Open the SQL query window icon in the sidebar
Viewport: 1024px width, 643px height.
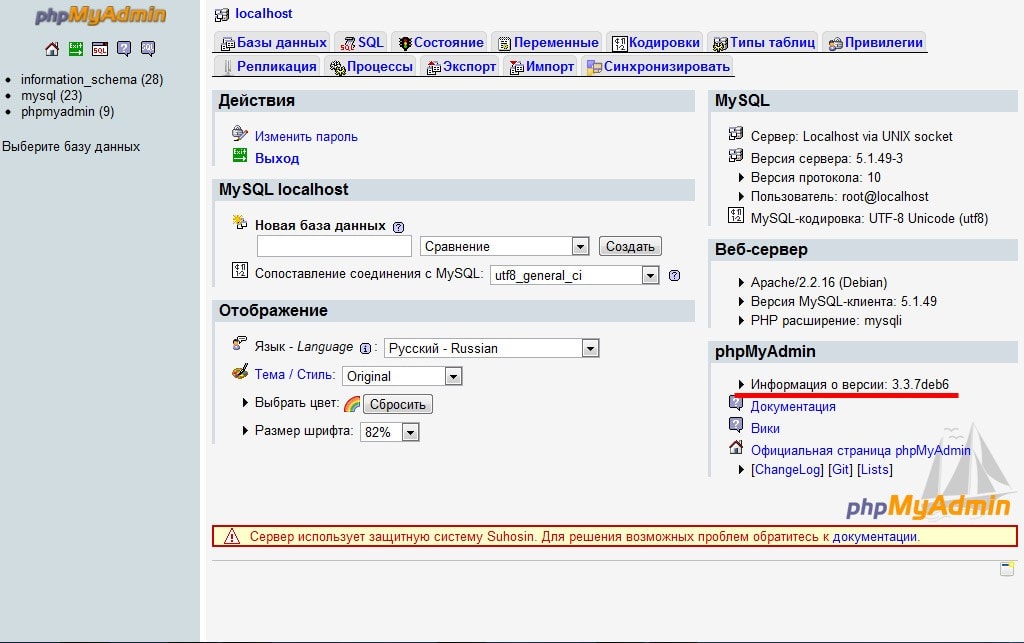[x=100, y=49]
